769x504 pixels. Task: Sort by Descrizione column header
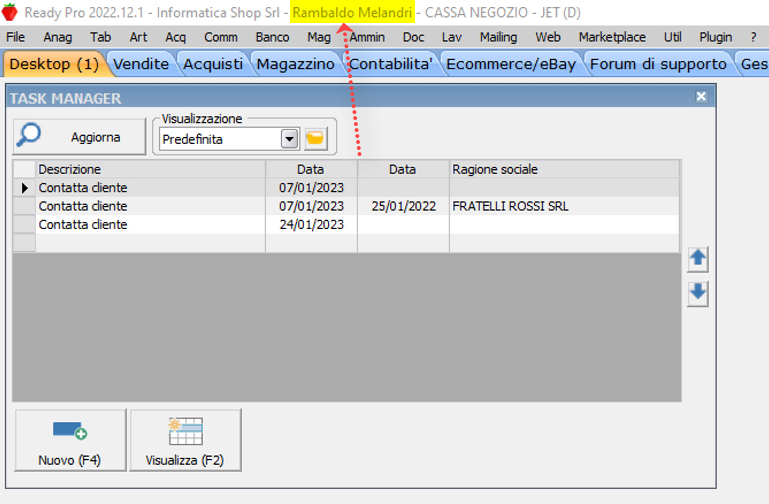click(x=150, y=169)
